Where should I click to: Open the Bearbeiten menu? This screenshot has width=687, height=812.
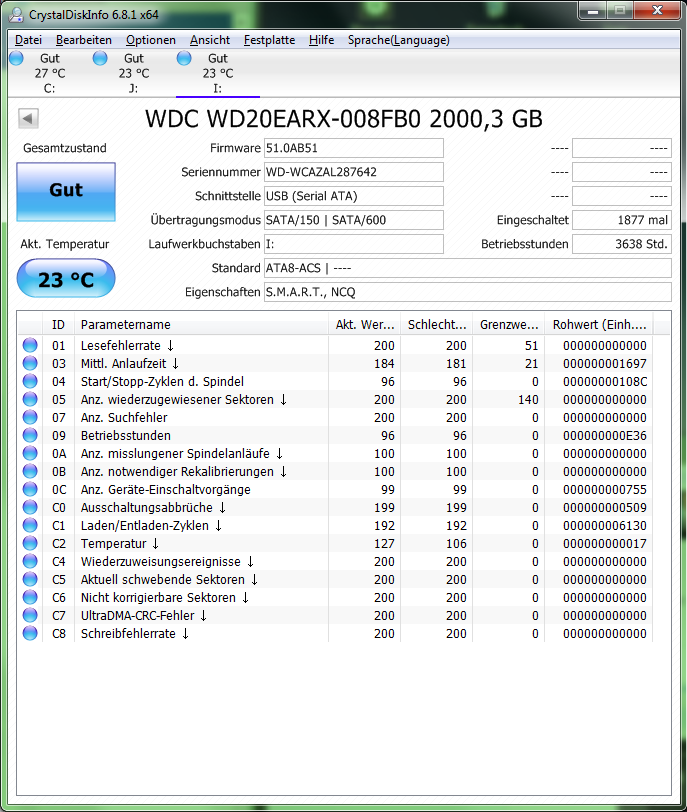point(83,40)
